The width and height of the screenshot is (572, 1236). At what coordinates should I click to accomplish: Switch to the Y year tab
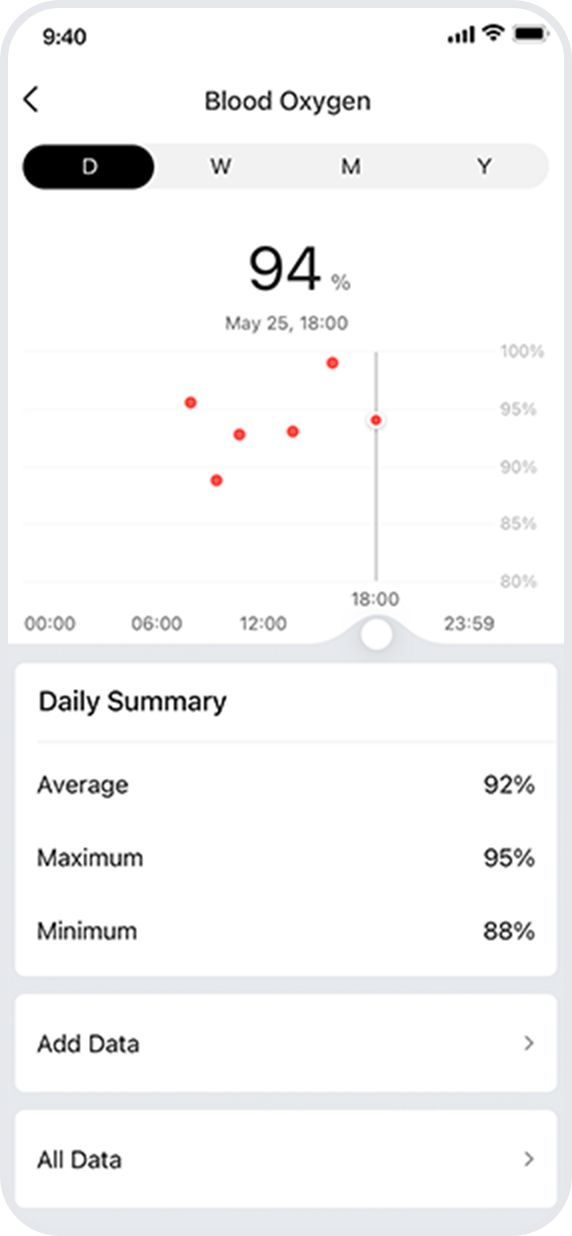tap(484, 167)
